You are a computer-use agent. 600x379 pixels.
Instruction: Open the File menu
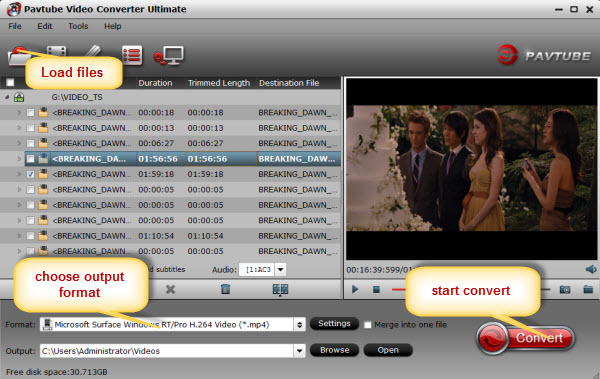[15, 26]
